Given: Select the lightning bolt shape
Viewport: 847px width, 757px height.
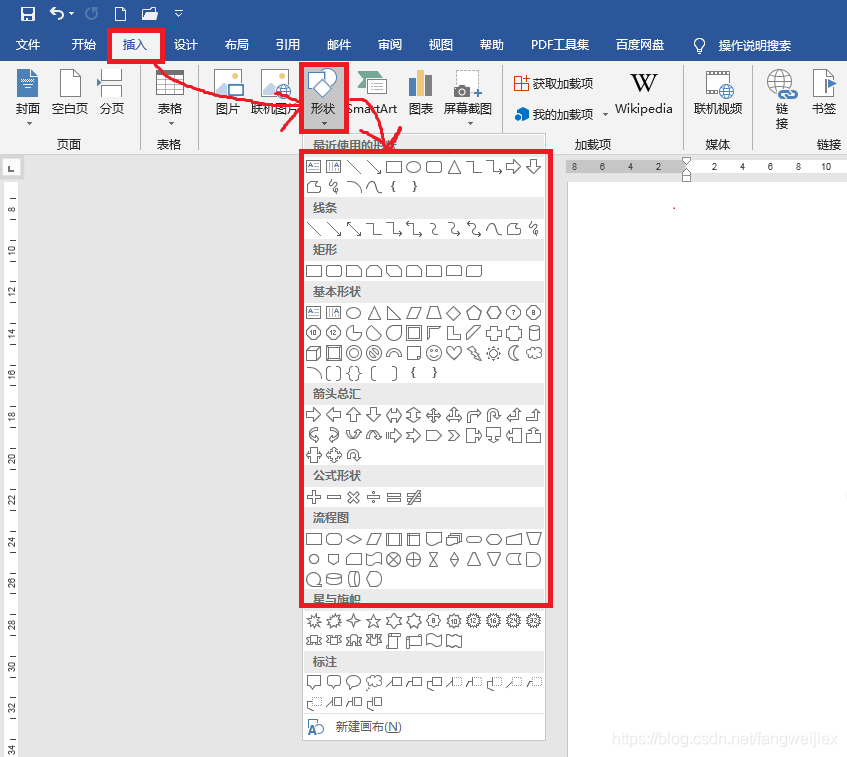Looking at the screenshot, I should [x=474, y=353].
